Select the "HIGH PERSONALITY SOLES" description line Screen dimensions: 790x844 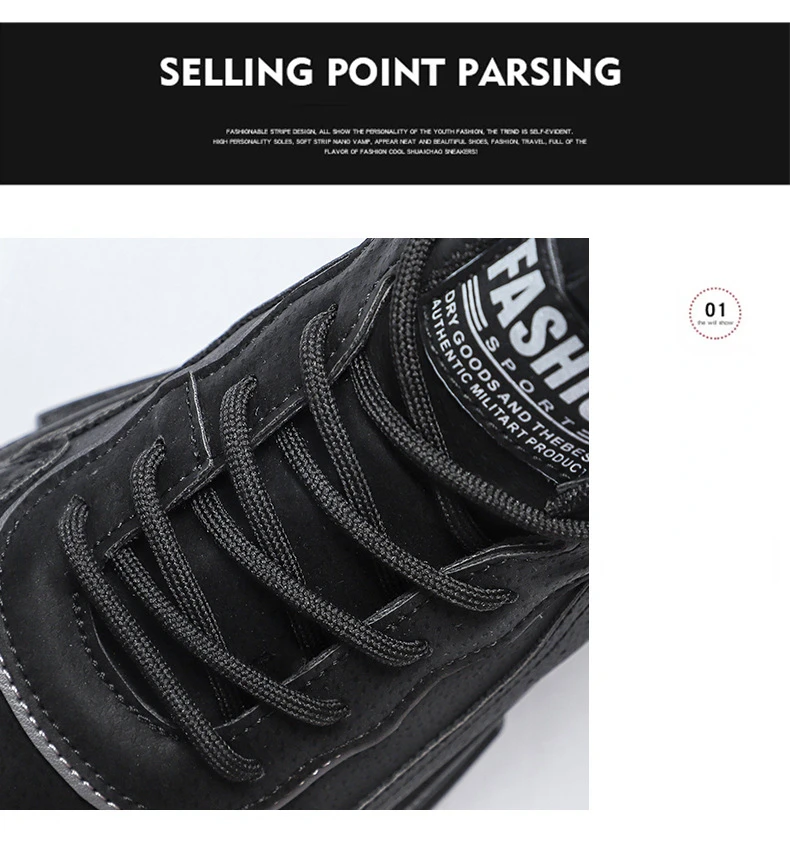coord(399,142)
